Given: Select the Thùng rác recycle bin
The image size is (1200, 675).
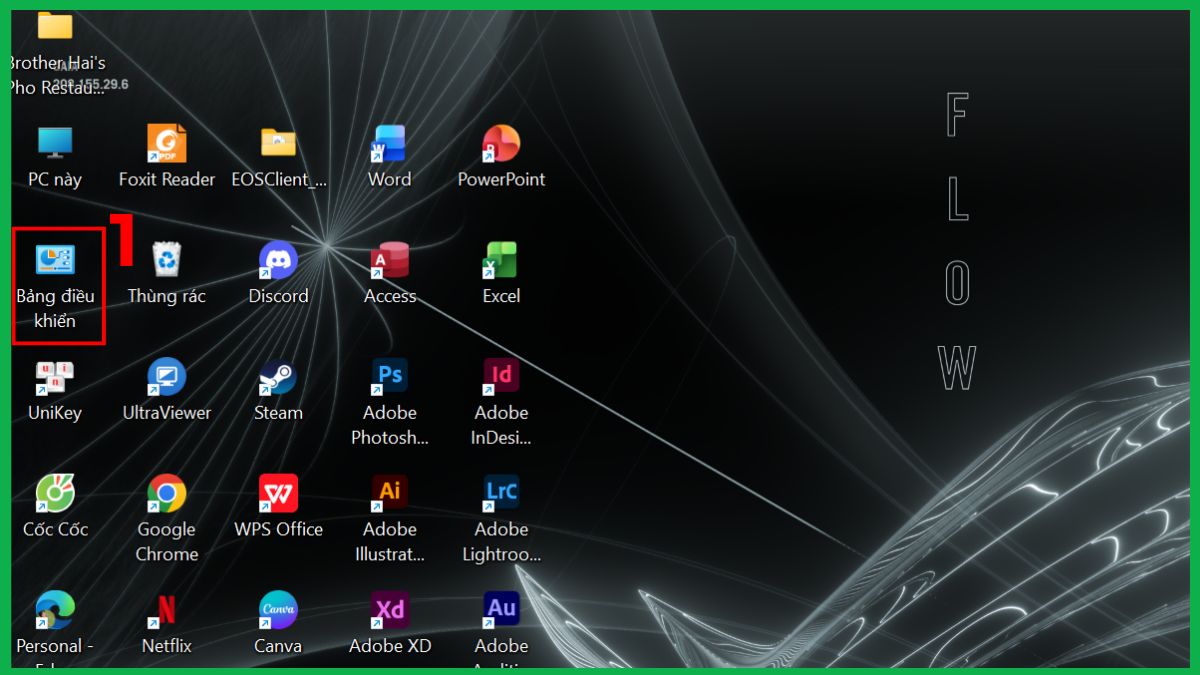Looking at the screenshot, I should (x=166, y=260).
